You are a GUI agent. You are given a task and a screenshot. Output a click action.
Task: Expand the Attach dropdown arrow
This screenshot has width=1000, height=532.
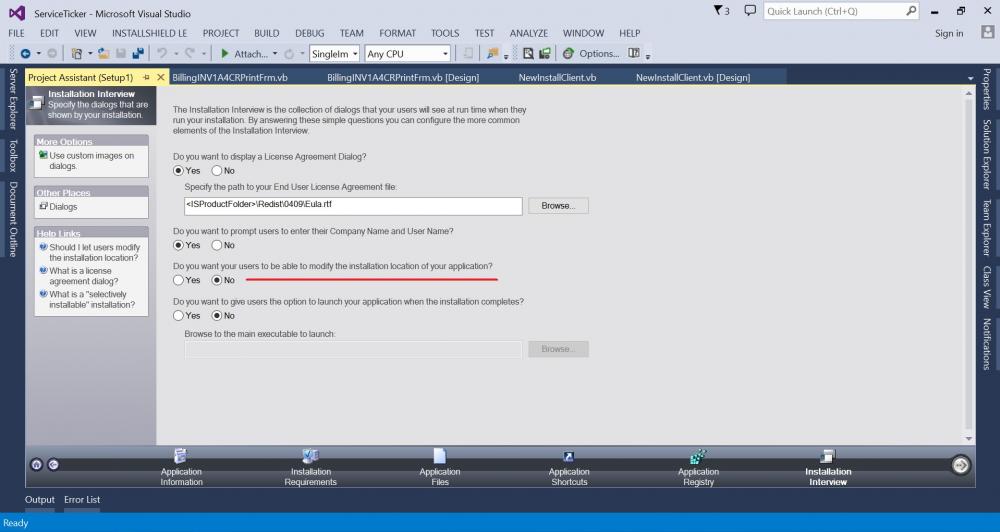click(275, 54)
